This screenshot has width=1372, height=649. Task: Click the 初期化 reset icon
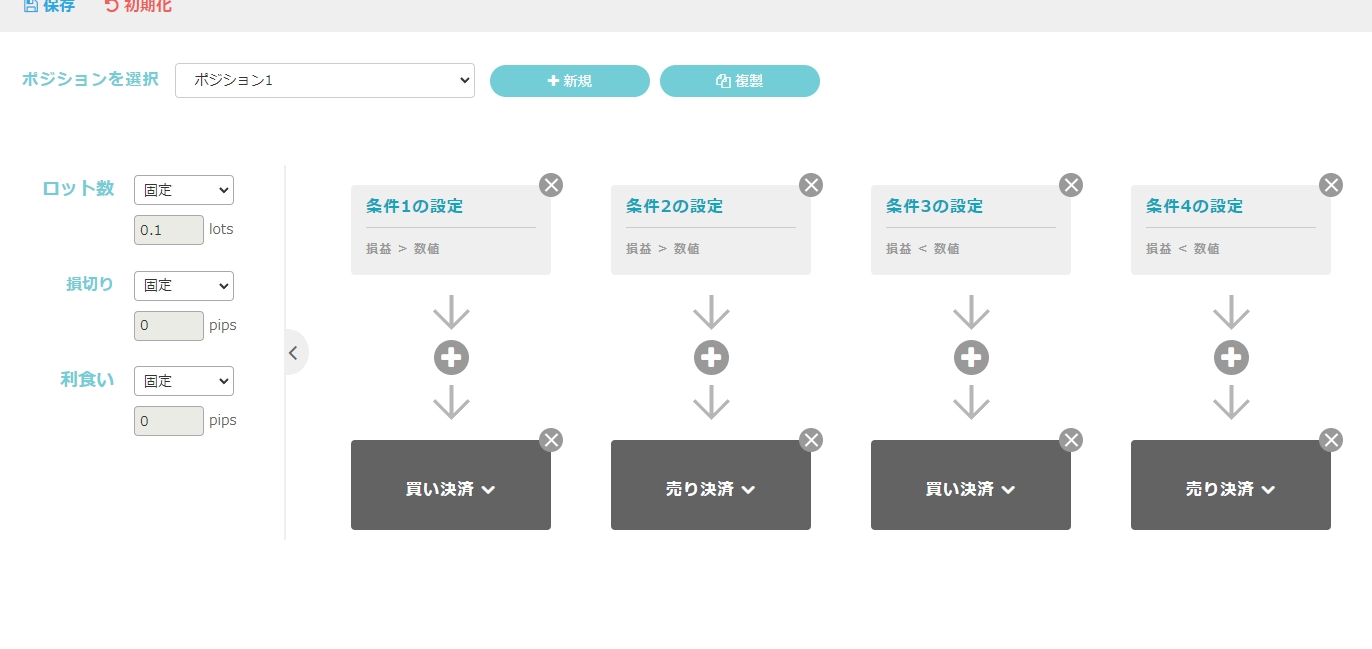pyautogui.click(x=109, y=6)
